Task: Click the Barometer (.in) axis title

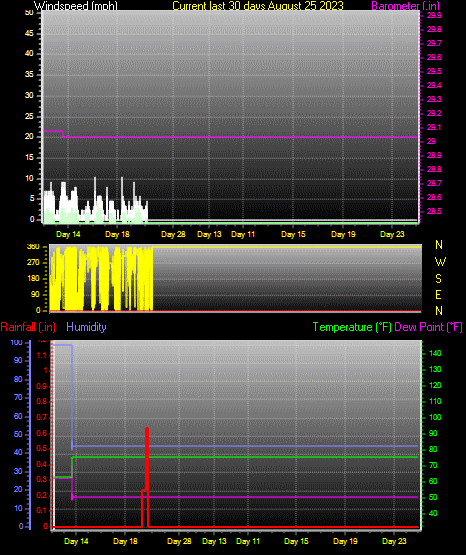Action: click(405, 6)
